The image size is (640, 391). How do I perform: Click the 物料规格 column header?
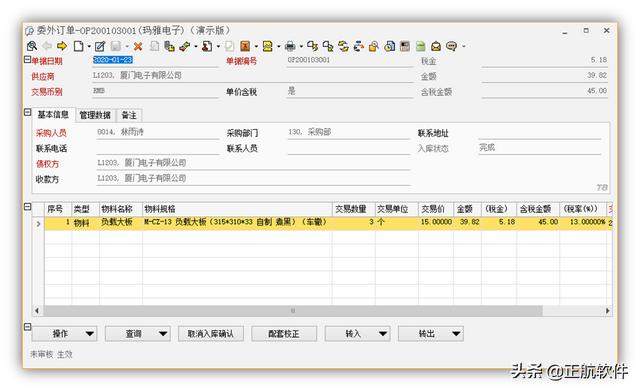click(237, 209)
